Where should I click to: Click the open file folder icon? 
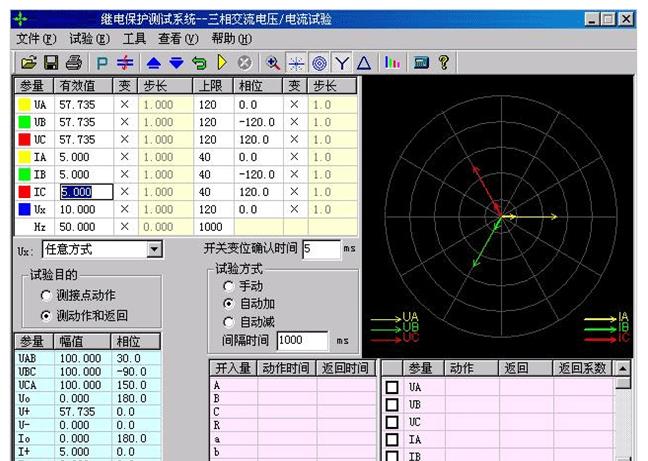29,63
